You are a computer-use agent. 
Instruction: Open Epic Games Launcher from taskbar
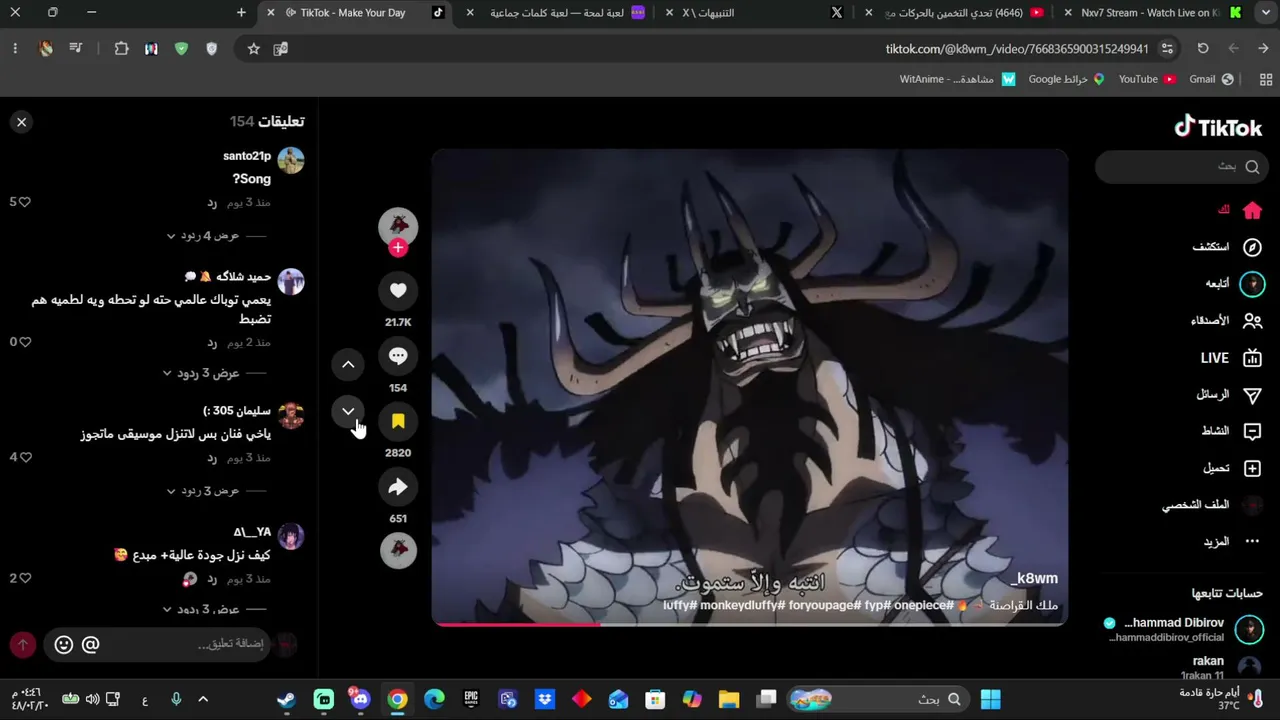pyautogui.click(x=471, y=699)
